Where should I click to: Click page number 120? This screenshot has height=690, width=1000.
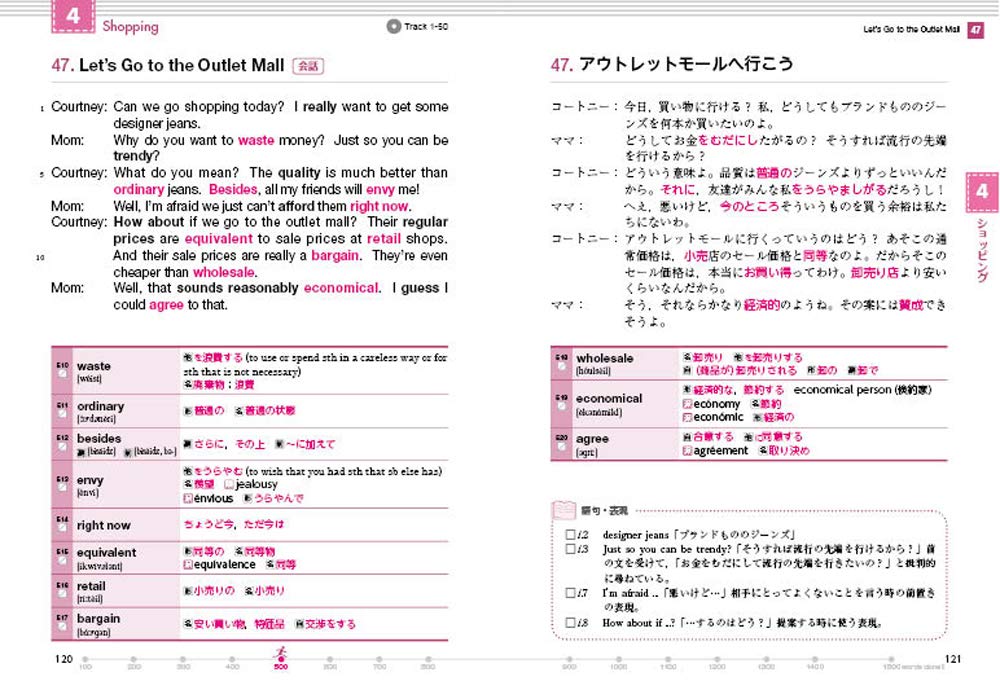[x=64, y=659]
